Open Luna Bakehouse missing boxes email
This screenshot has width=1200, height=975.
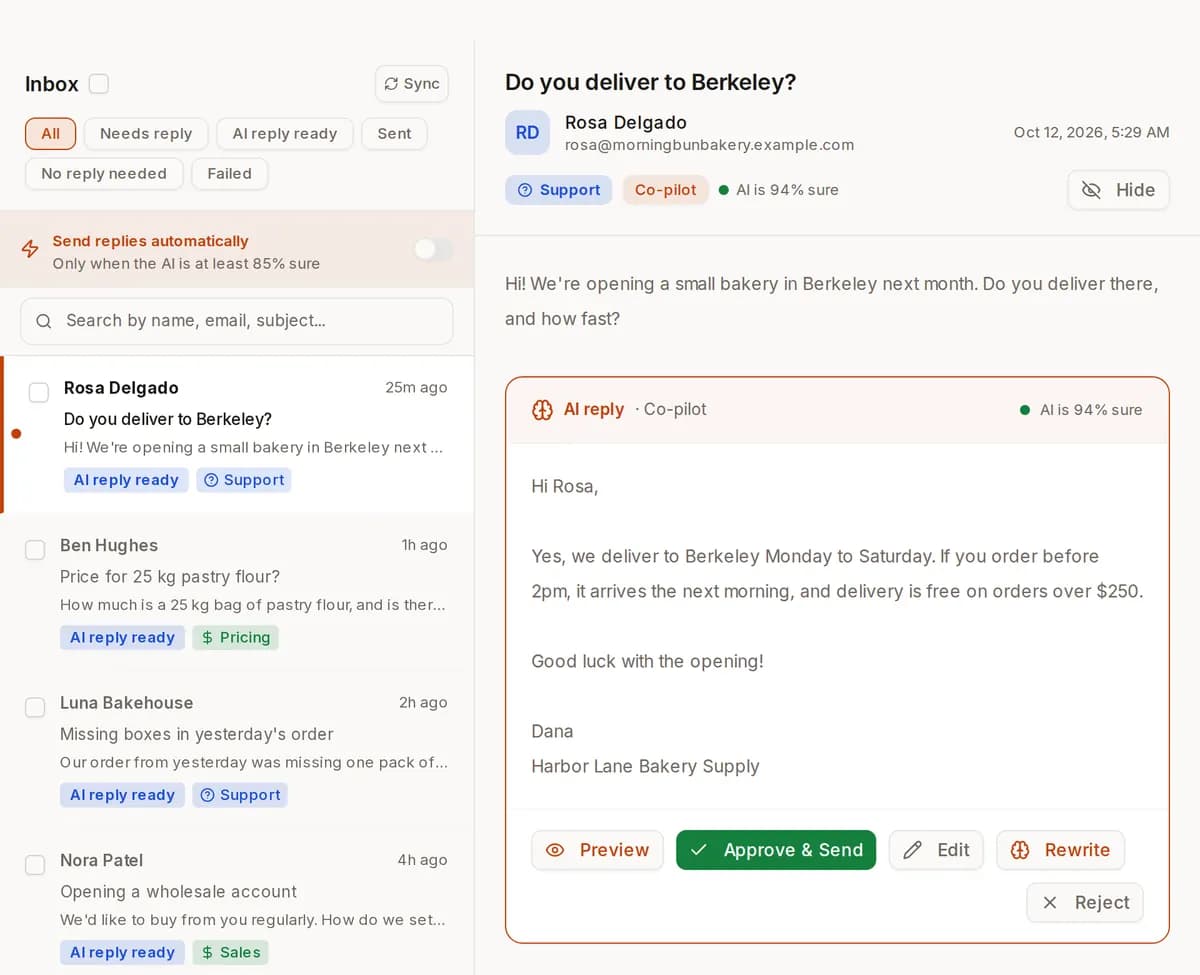coord(237,750)
